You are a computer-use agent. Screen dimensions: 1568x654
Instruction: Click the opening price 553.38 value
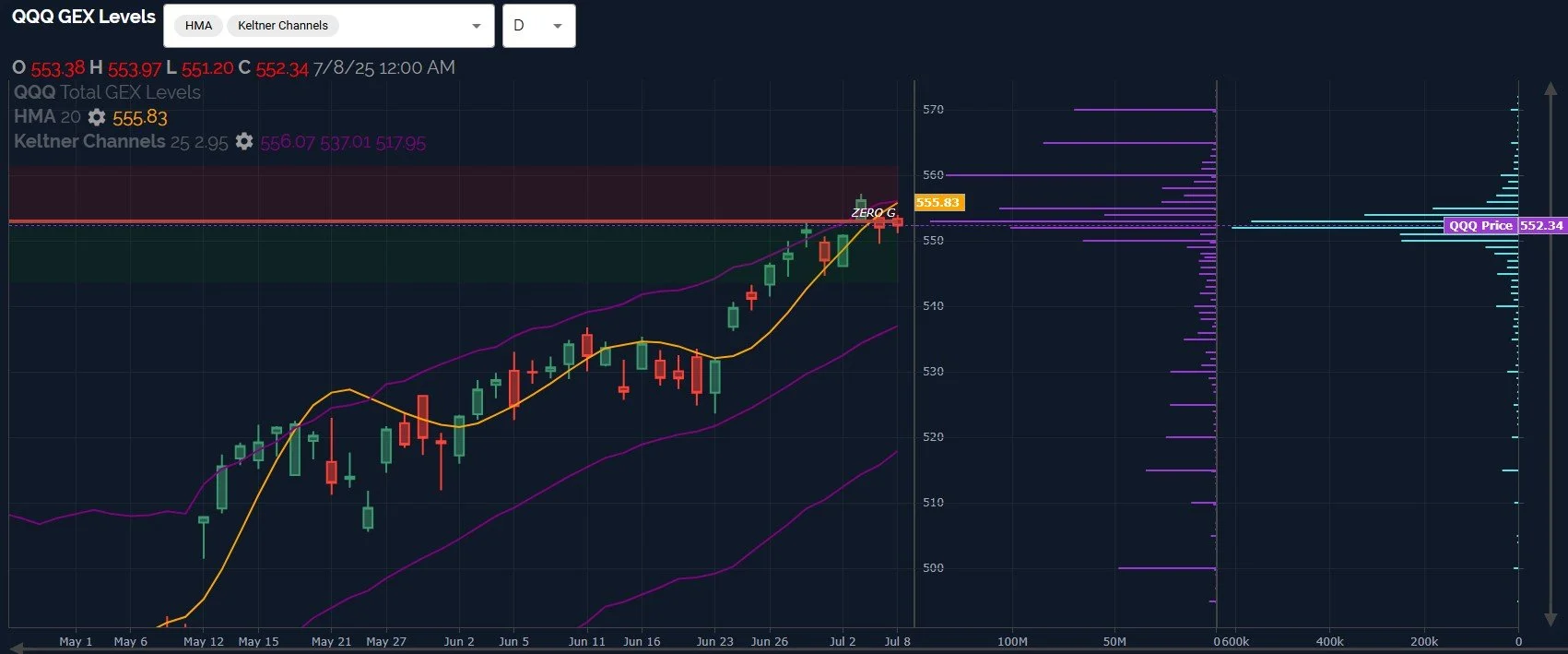pyautogui.click(x=58, y=68)
